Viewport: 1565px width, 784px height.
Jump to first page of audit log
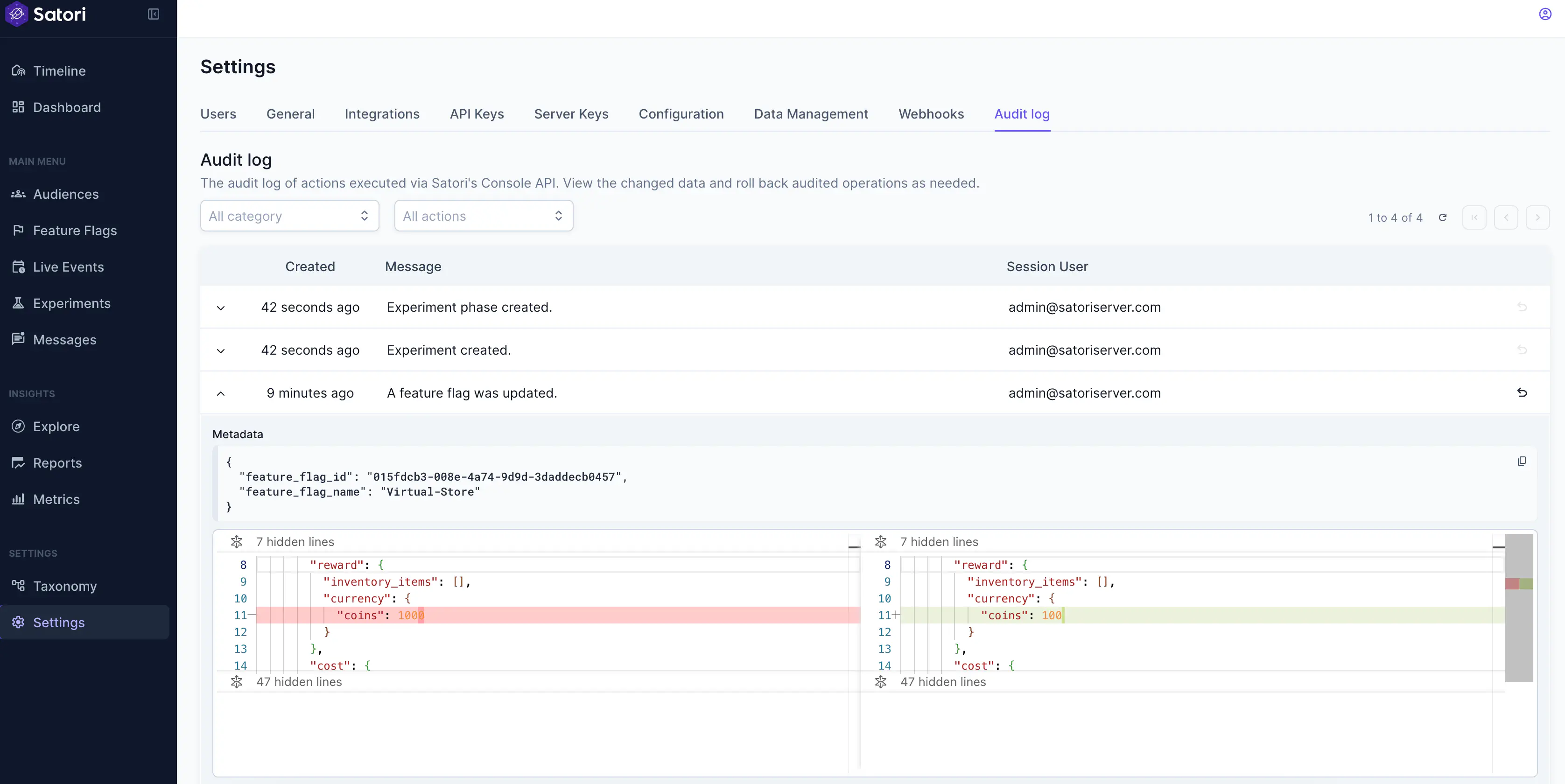click(x=1474, y=217)
